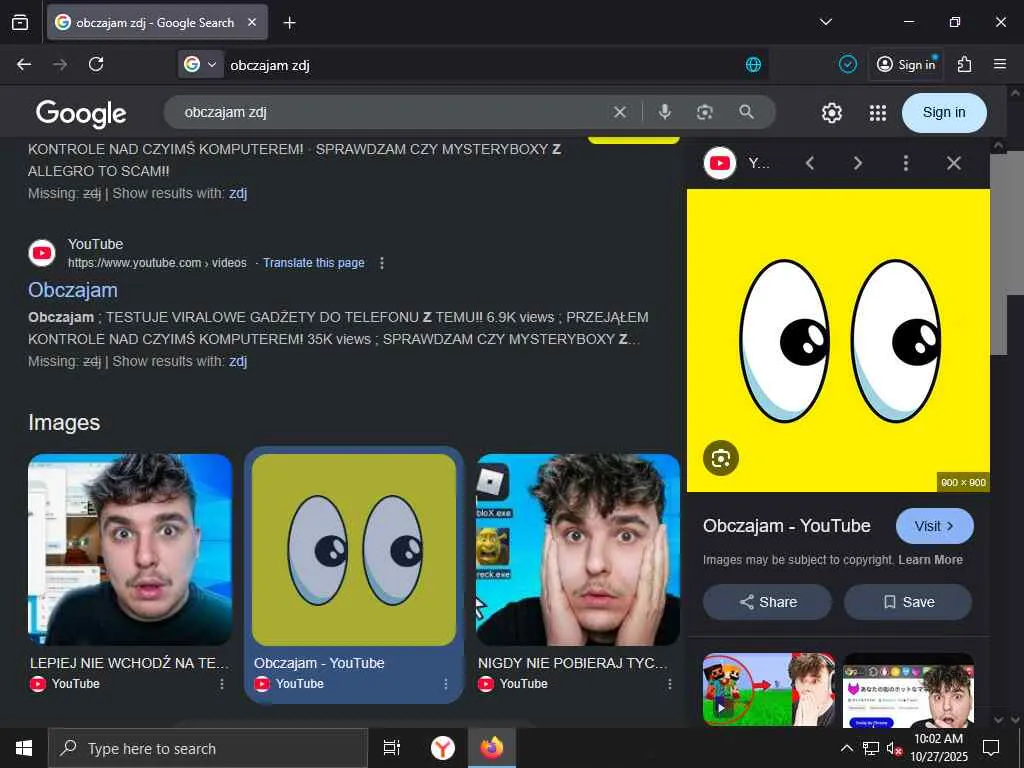1024x768 pixels.
Task: Open Google quick settings gear
Action: click(x=831, y=113)
